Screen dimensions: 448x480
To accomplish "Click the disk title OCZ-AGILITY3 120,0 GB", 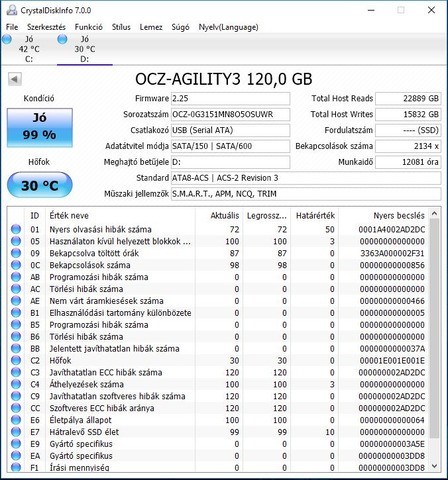I will [224, 79].
